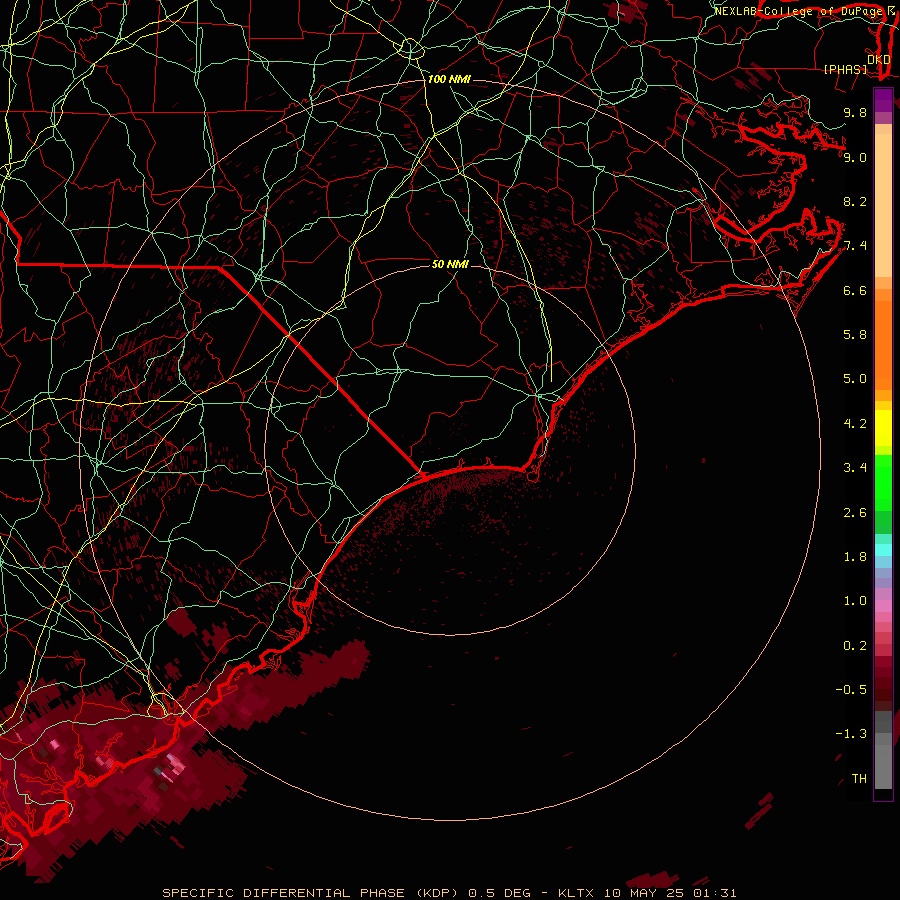Click the 8.2 value on the KDP scale
The height and width of the screenshot is (900, 900).
[855, 201]
